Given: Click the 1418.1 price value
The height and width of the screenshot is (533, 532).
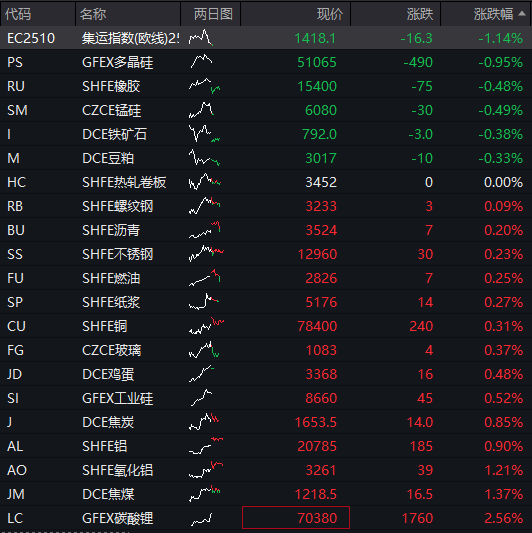Looking at the screenshot, I should coord(315,38).
